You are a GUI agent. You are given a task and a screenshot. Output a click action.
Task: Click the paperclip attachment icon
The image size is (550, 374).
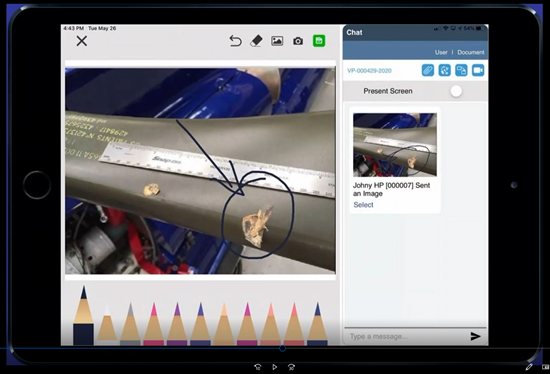[428, 70]
